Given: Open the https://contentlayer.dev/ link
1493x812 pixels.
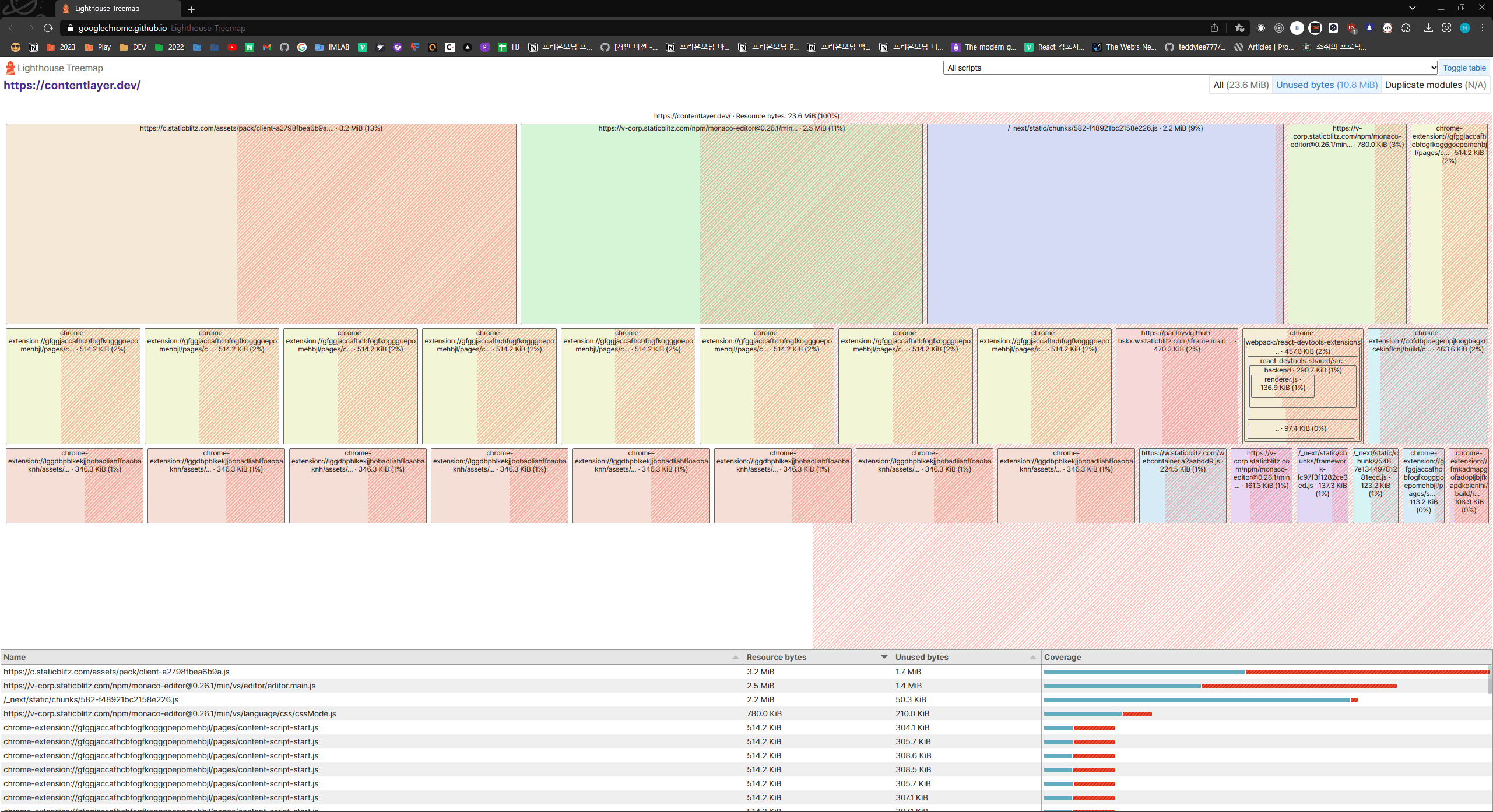Looking at the screenshot, I should click(x=72, y=85).
